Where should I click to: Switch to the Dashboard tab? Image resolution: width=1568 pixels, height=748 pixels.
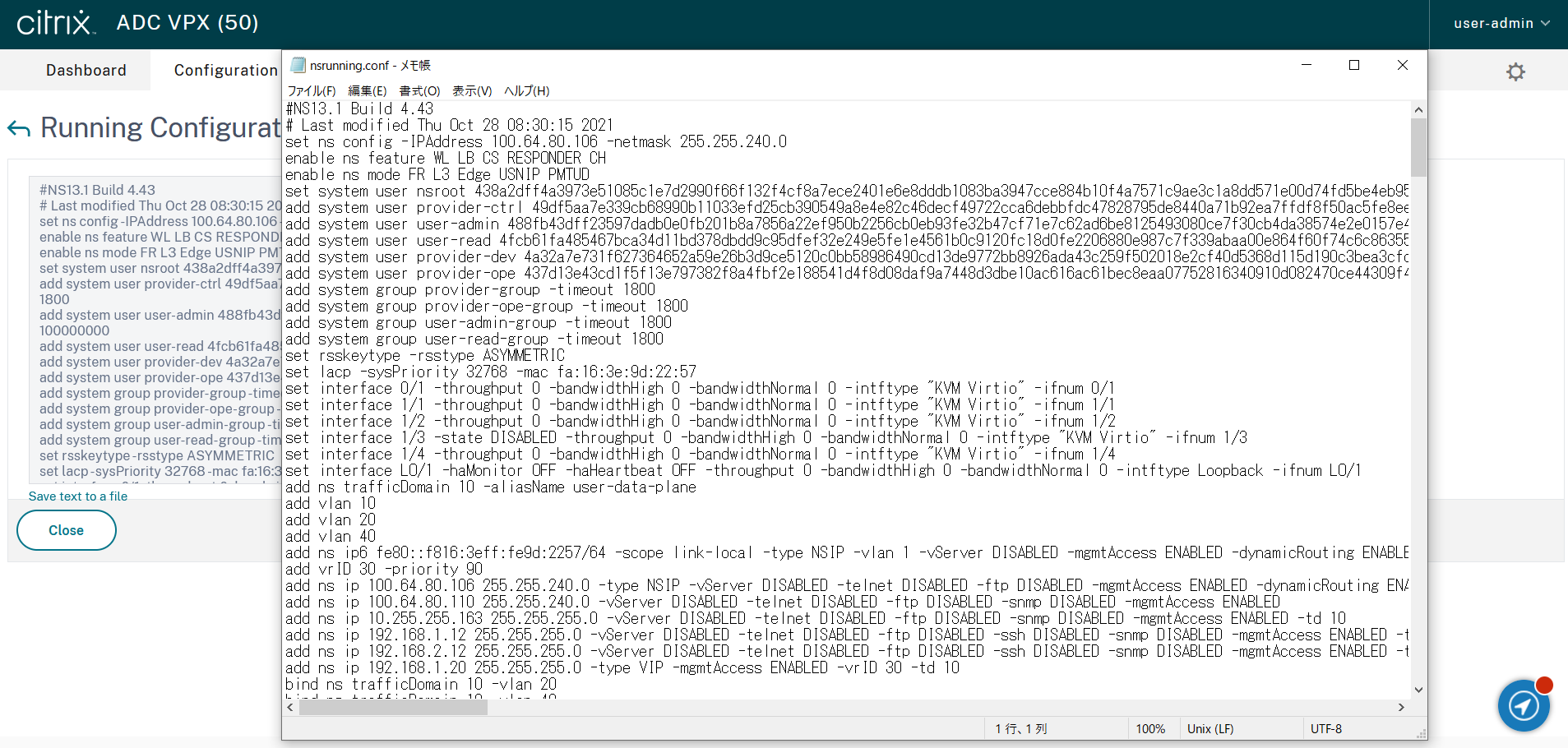(x=86, y=70)
